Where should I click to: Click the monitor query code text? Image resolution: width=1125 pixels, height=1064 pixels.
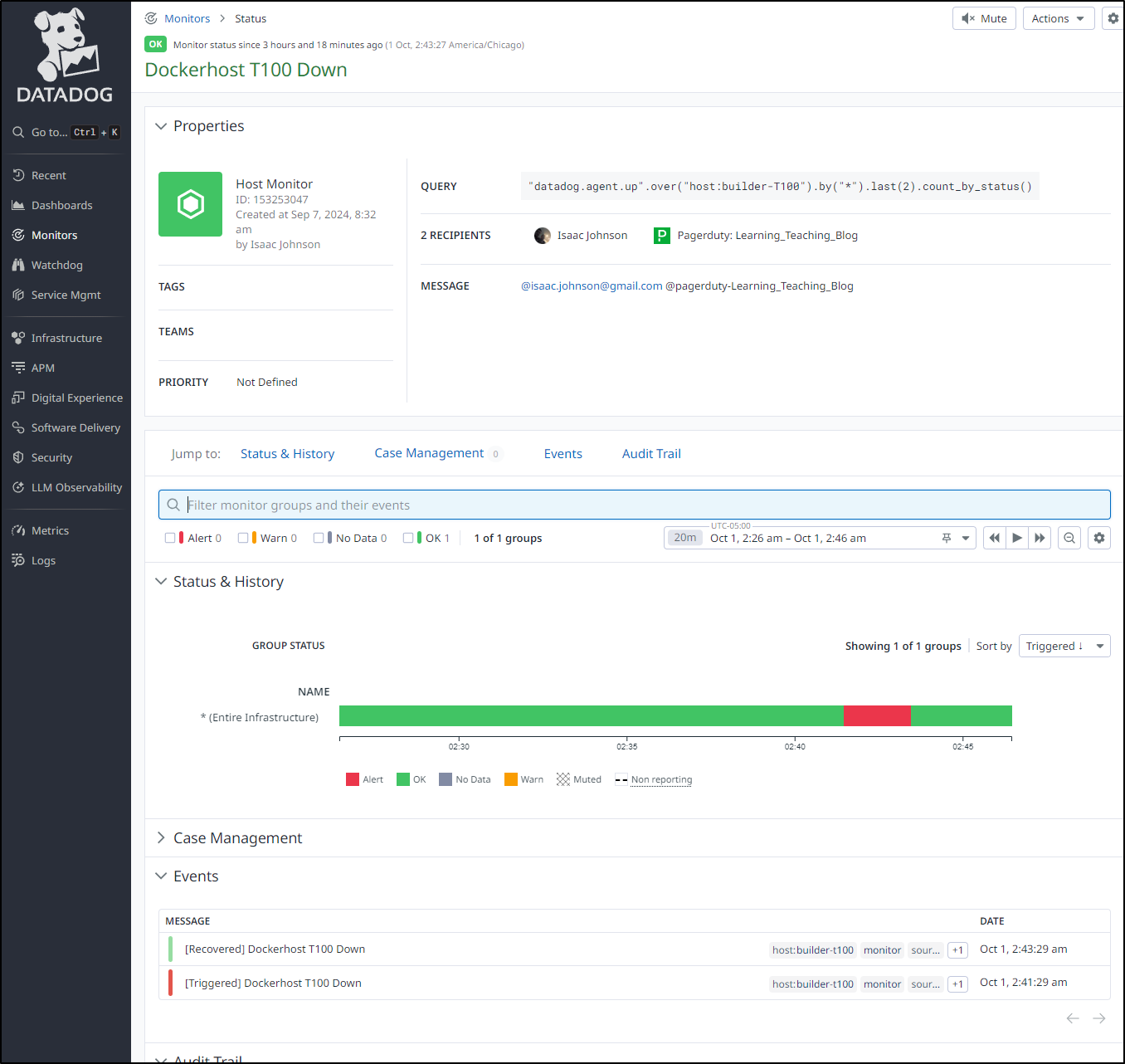coord(780,186)
